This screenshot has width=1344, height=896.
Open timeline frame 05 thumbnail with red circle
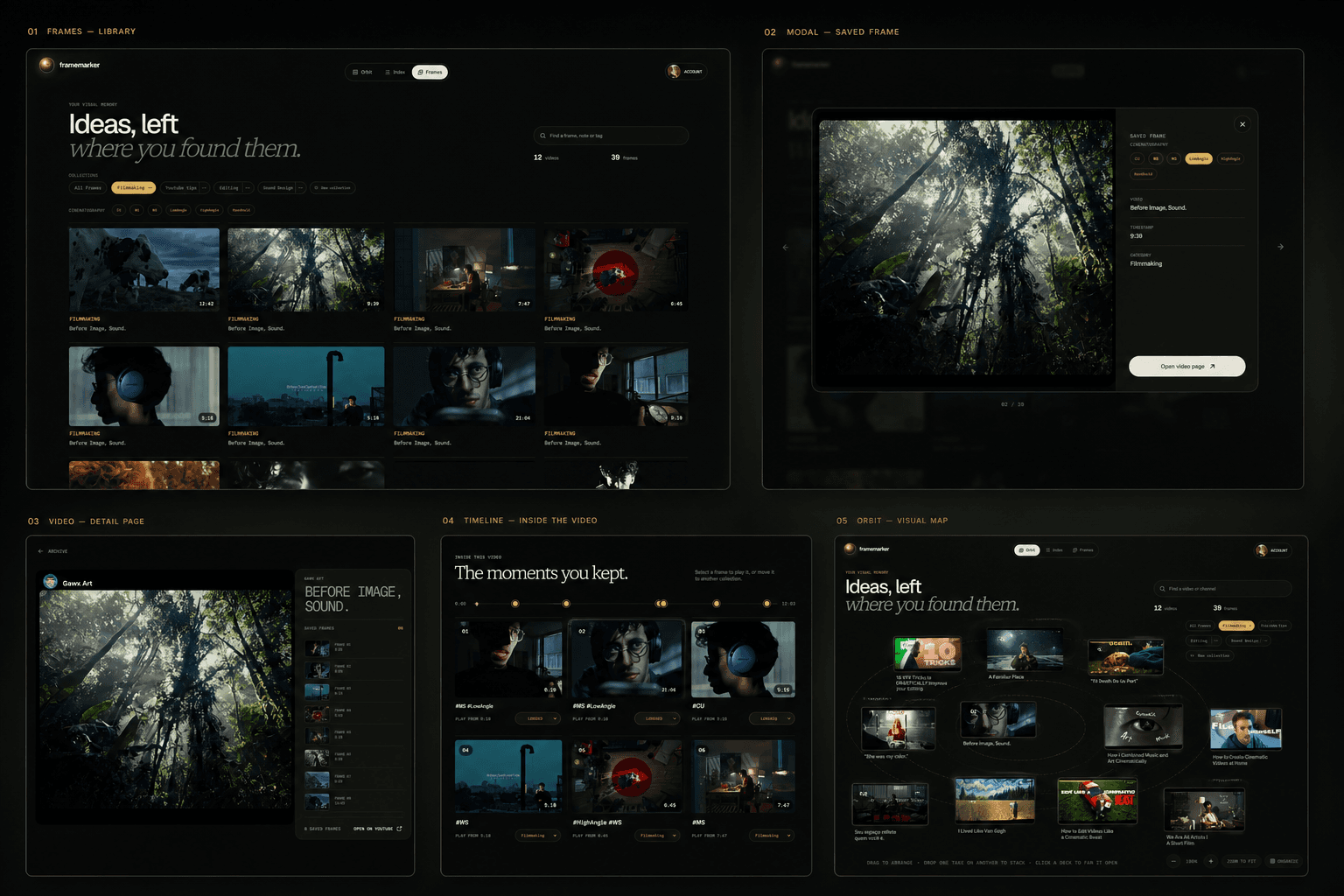[x=626, y=776]
